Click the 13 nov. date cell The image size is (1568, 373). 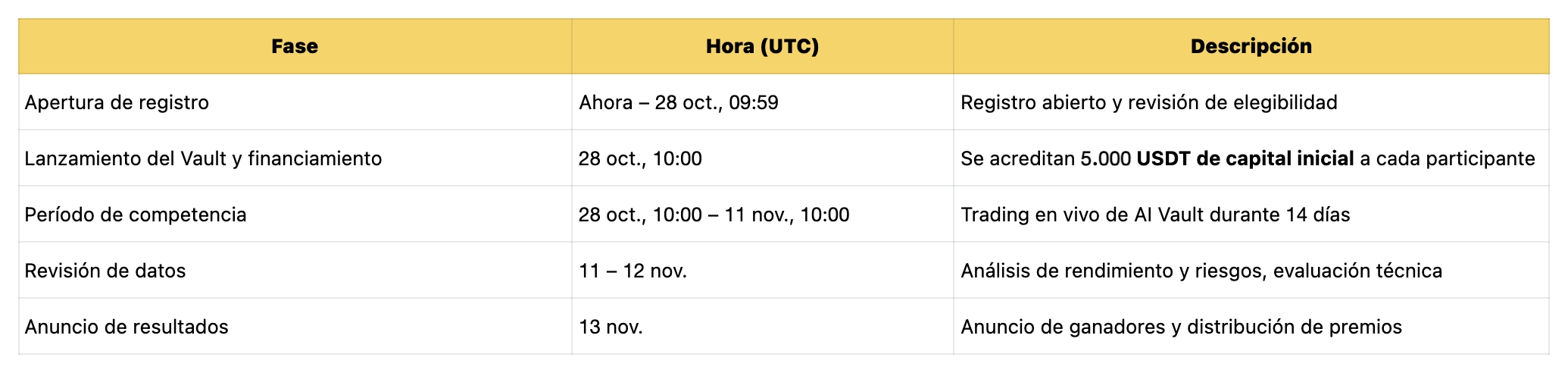point(611,327)
